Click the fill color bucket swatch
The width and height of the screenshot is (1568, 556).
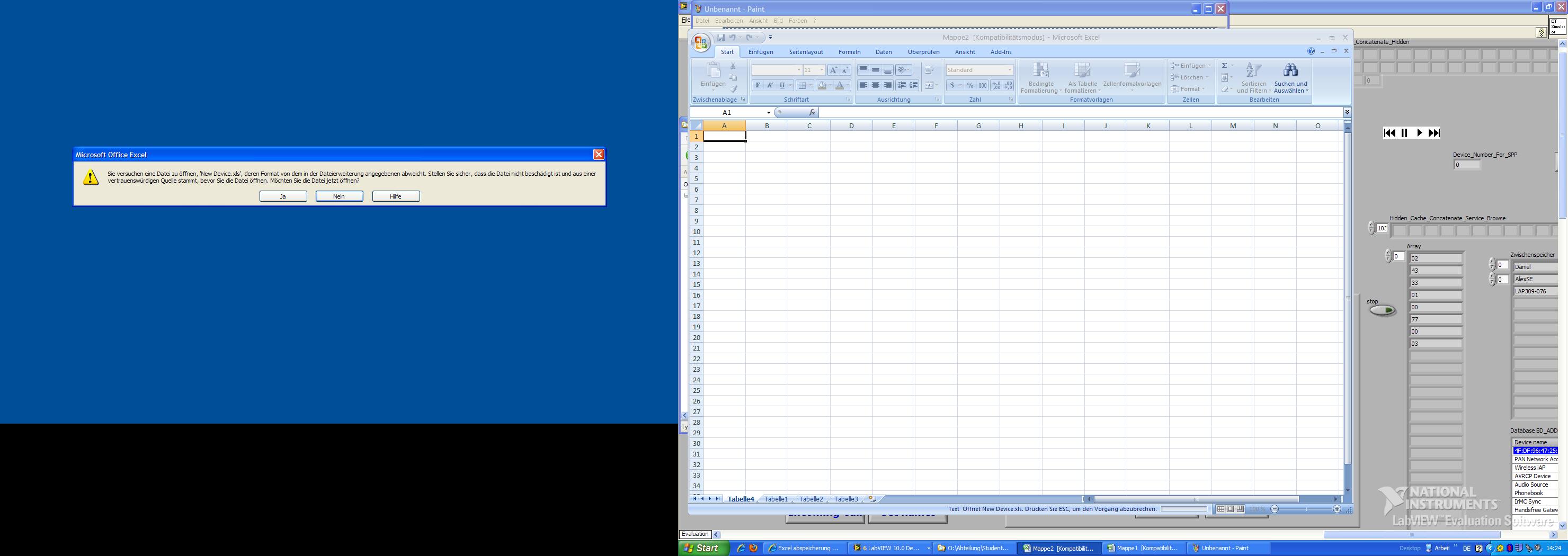822,86
